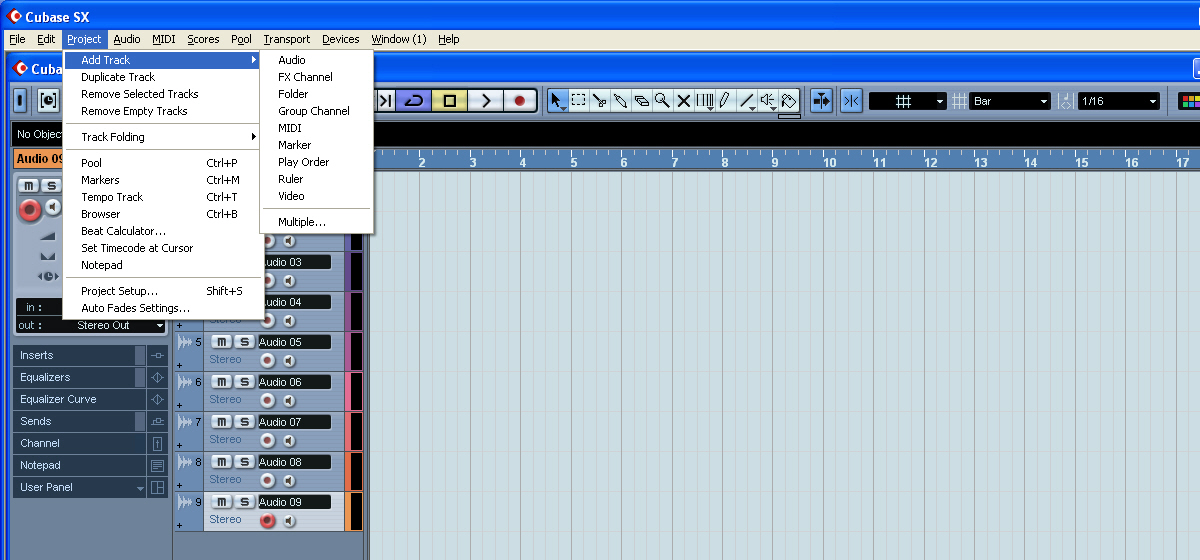Open the Equalizers section icon
The height and width of the screenshot is (560, 1200).
[157, 377]
